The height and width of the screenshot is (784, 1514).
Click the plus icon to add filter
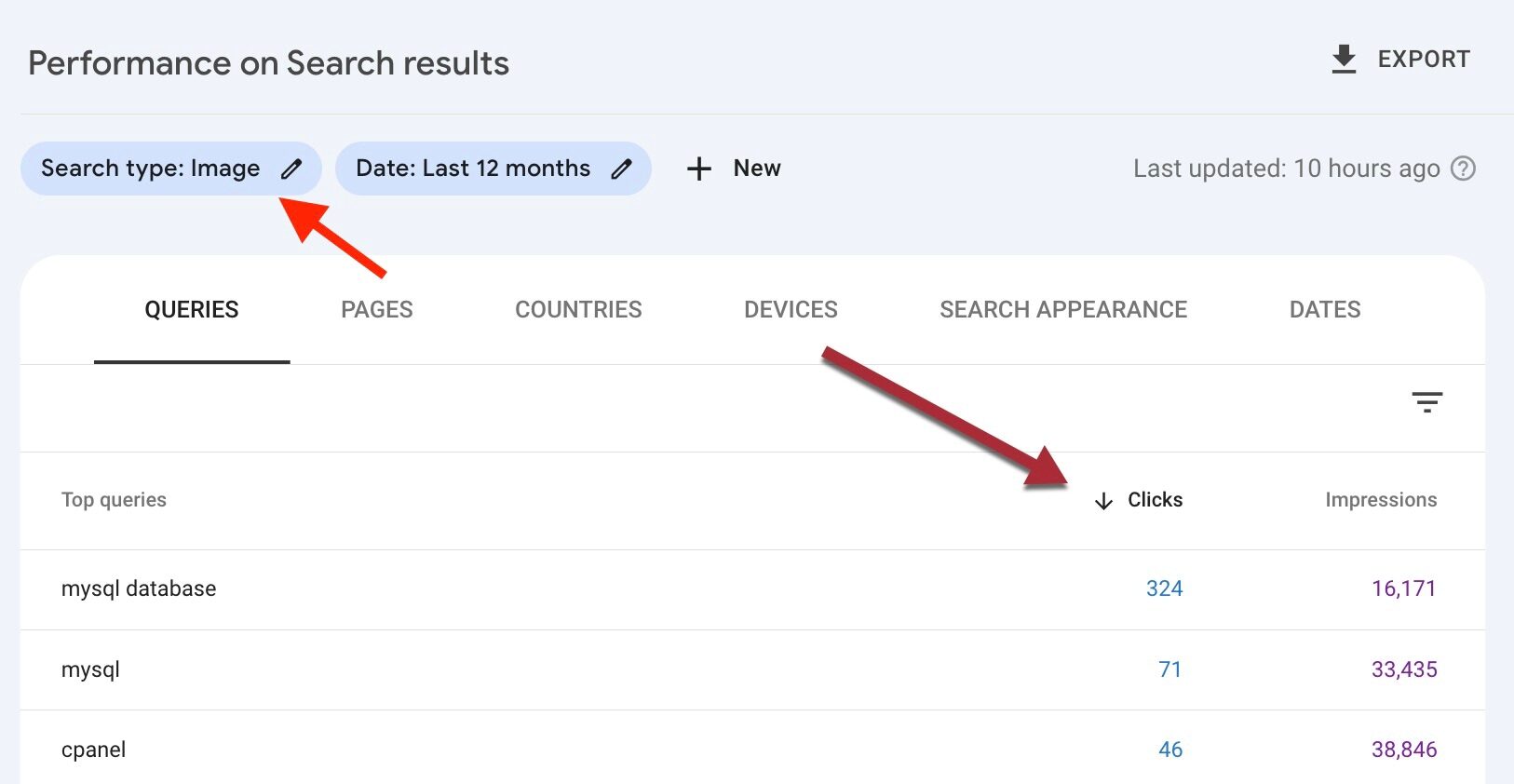click(x=699, y=169)
